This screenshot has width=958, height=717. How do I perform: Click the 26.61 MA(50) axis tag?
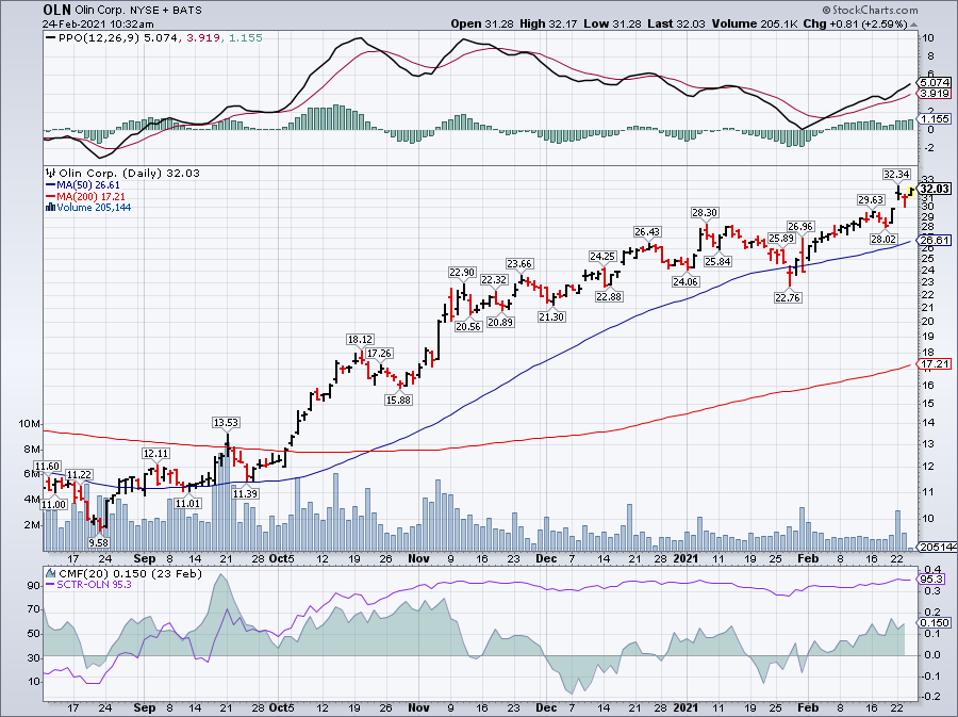point(935,241)
